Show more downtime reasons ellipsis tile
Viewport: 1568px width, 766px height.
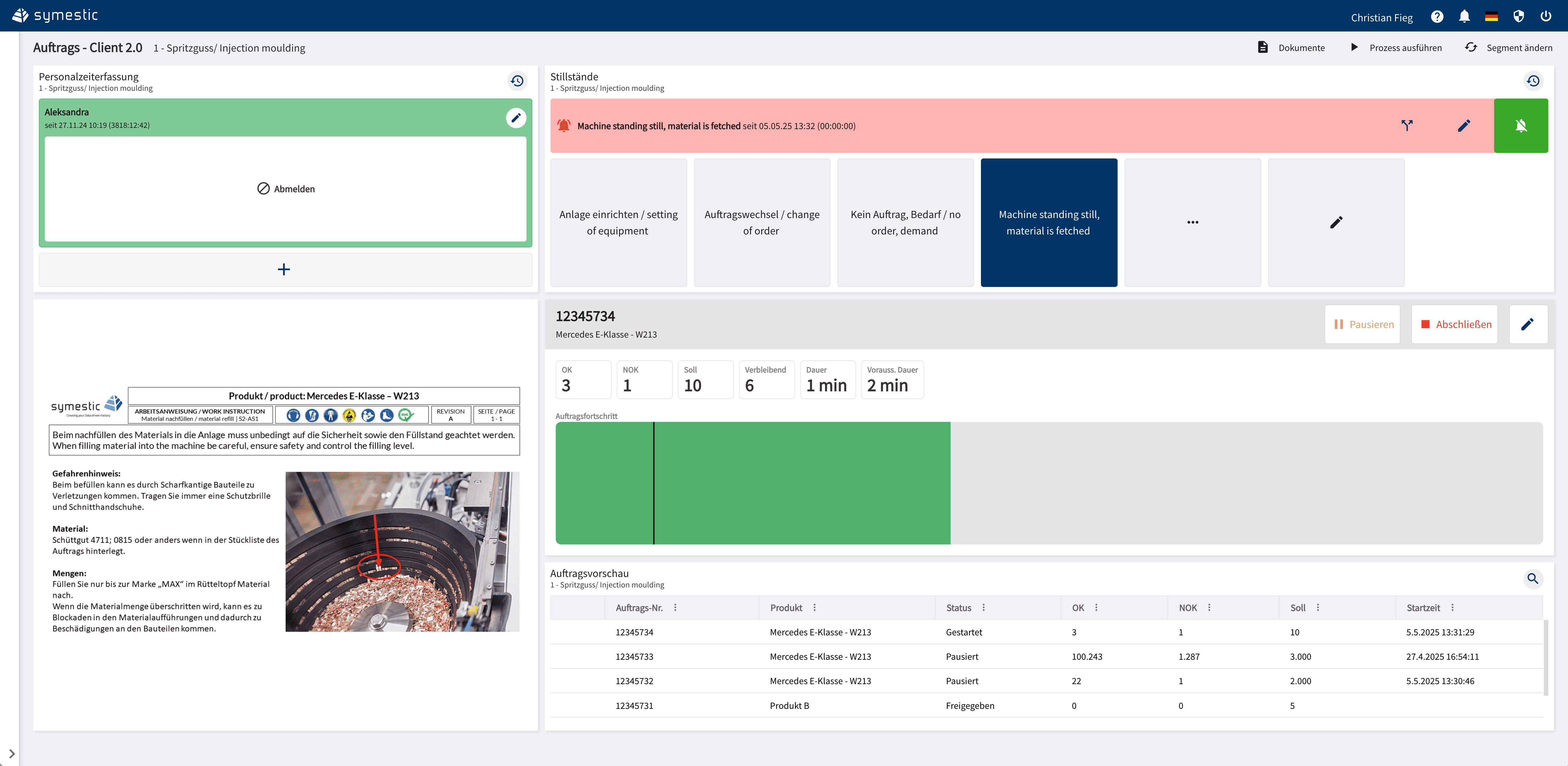coord(1193,222)
